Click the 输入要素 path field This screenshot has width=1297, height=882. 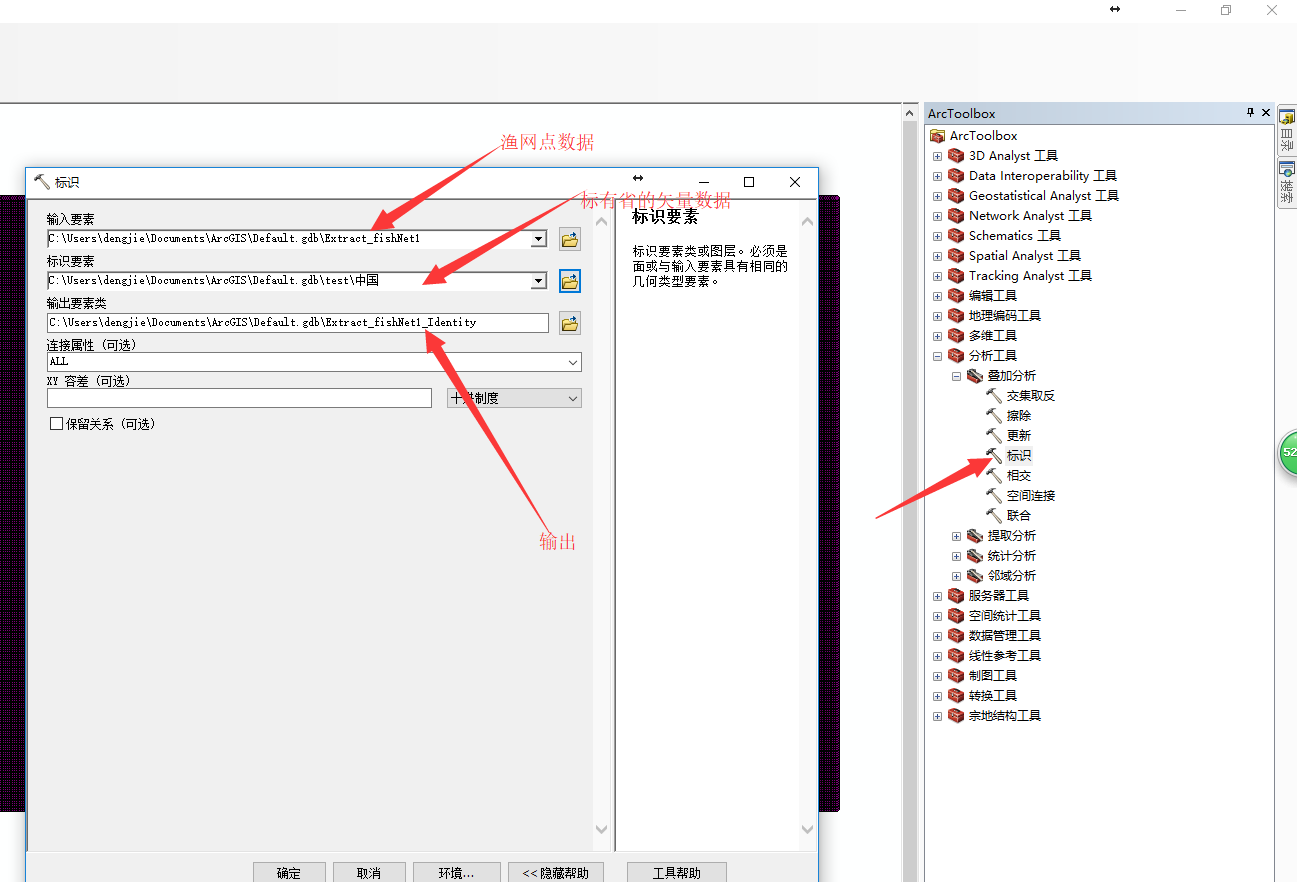[x=290, y=239]
